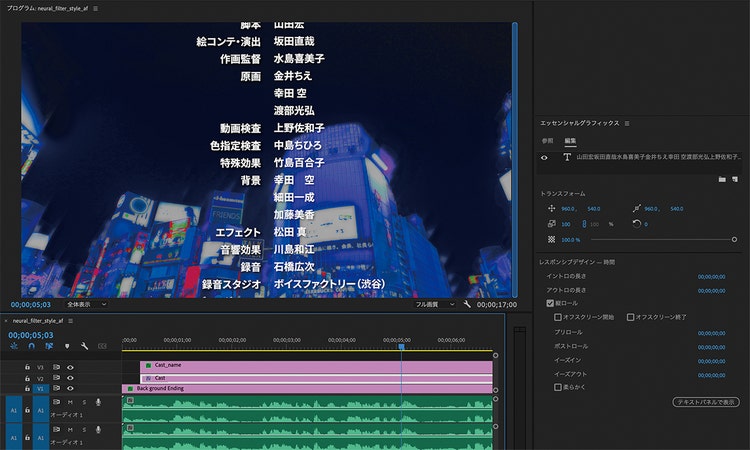The width and height of the screenshot is (750, 450).
Task: Lock the V2 video track
Action: 27,378
